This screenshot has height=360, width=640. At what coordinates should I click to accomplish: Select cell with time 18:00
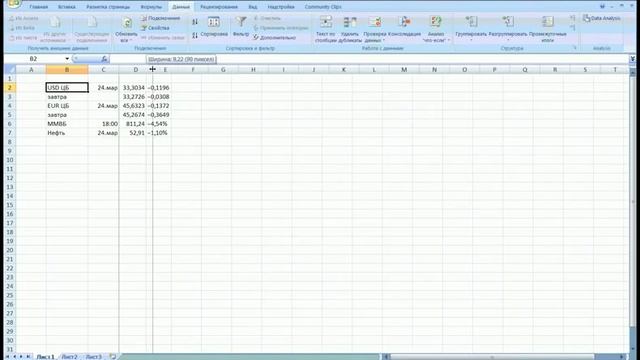104,124
